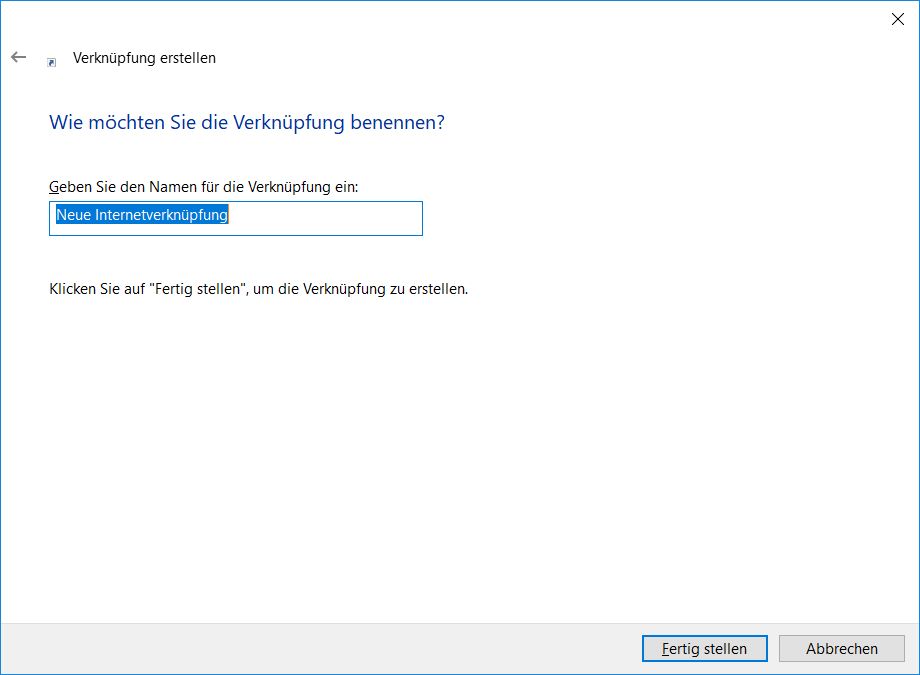Go back with the left arrow icon
The height and width of the screenshot is (675, 920).
click(x=19, y=57)
